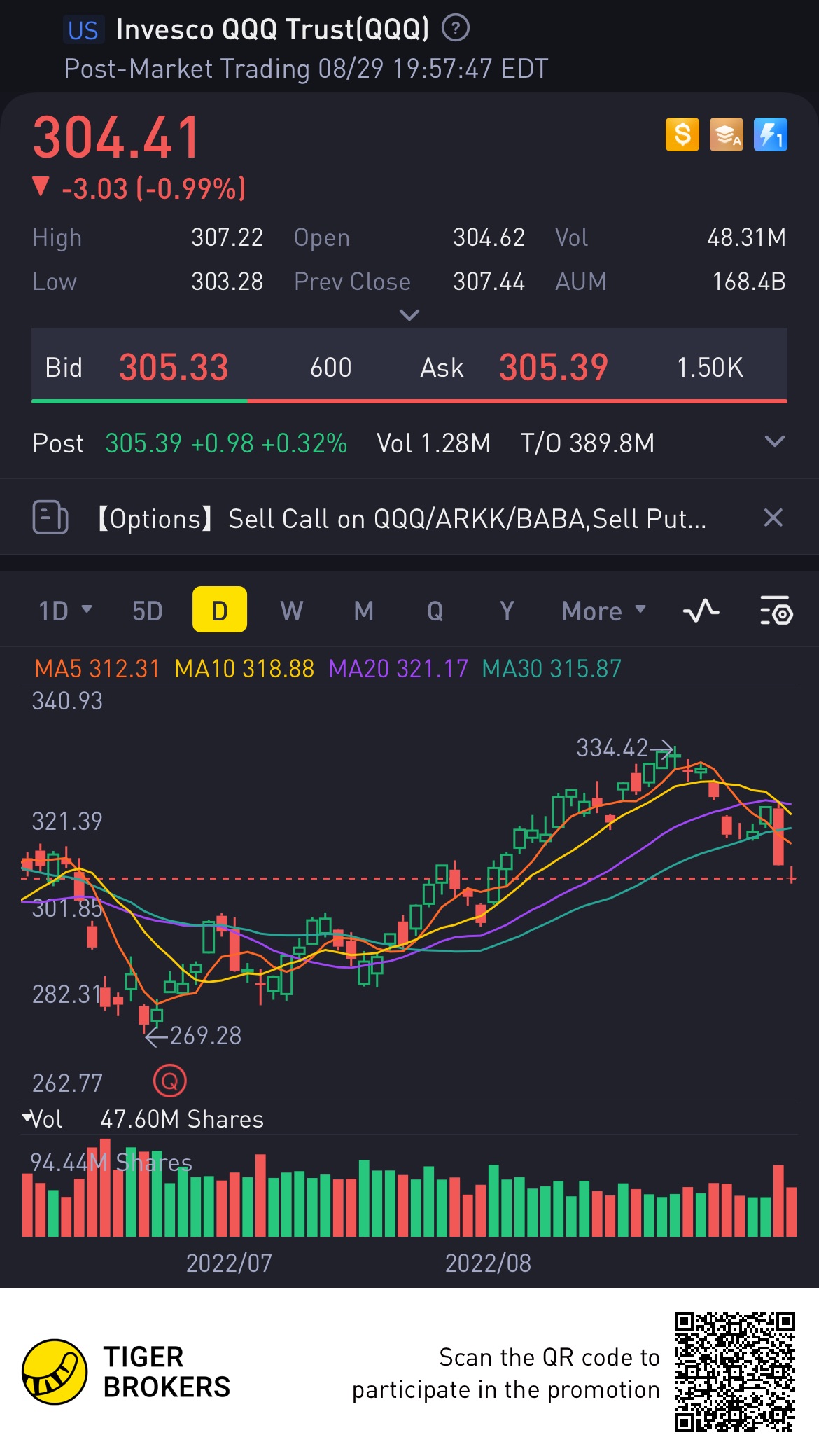Switch chart to Q quarterly tab
The image size is (819, 1456).
[435, 611]
